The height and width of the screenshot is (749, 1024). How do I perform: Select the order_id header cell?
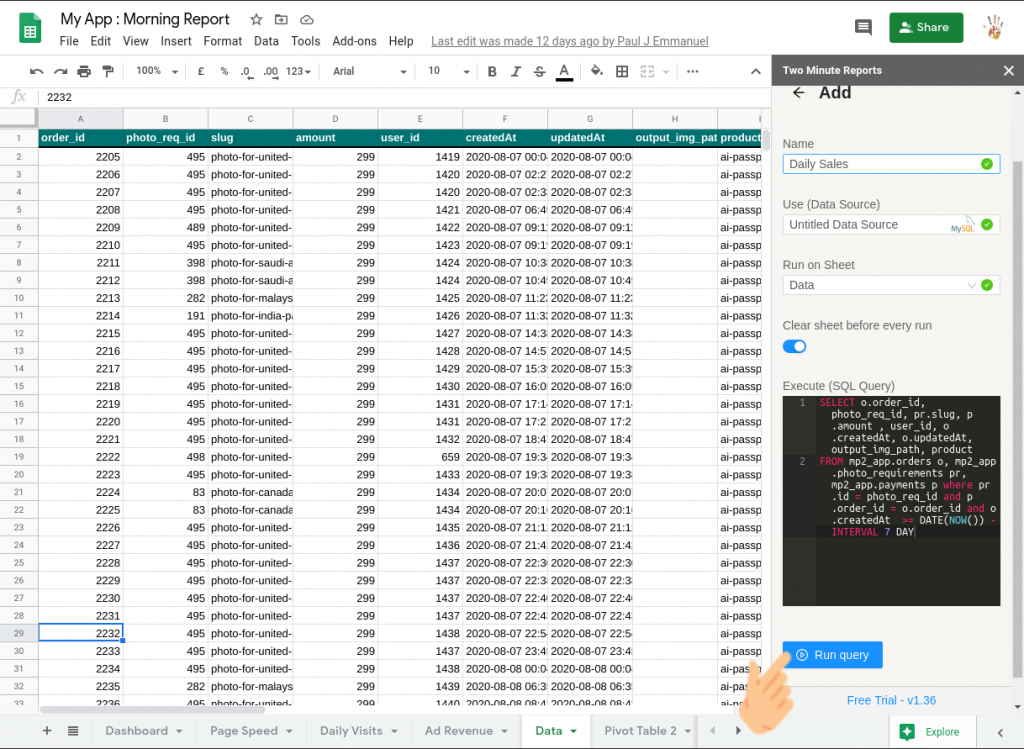pos(81,138)
